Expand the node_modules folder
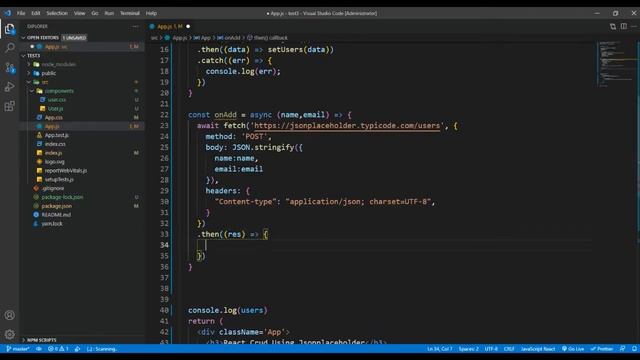The width and height of the screenshot is (640, 360). pyautogui.click(x=58, y=64)
